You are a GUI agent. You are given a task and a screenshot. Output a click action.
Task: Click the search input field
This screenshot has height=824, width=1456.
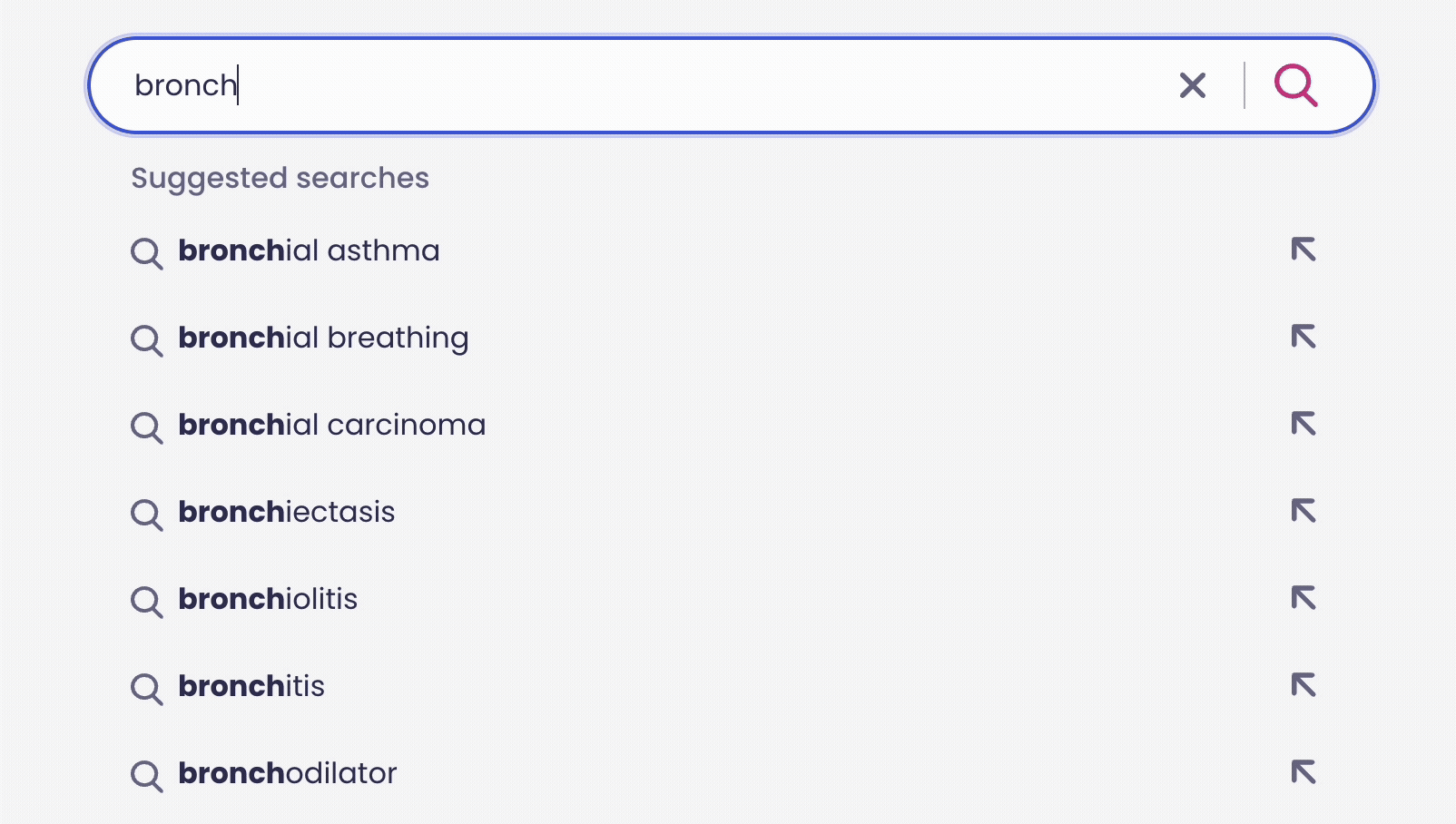click(635, 85)
